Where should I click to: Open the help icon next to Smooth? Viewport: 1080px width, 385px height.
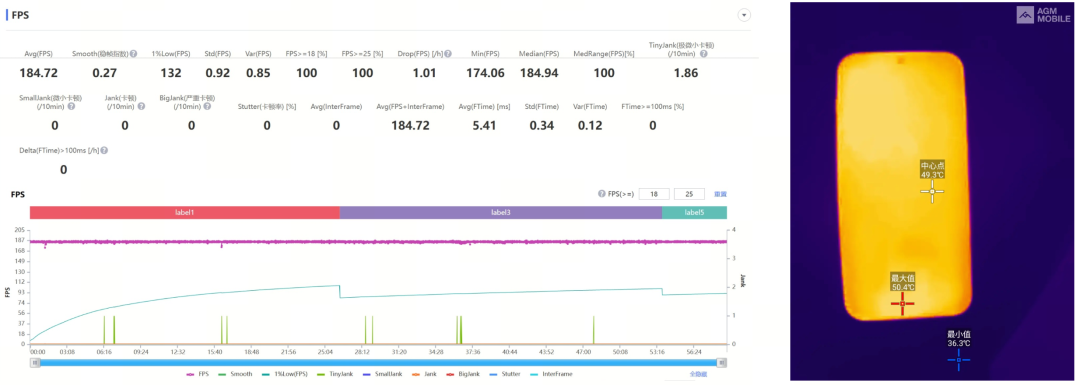pyautogui.click(x=133, y=53)
